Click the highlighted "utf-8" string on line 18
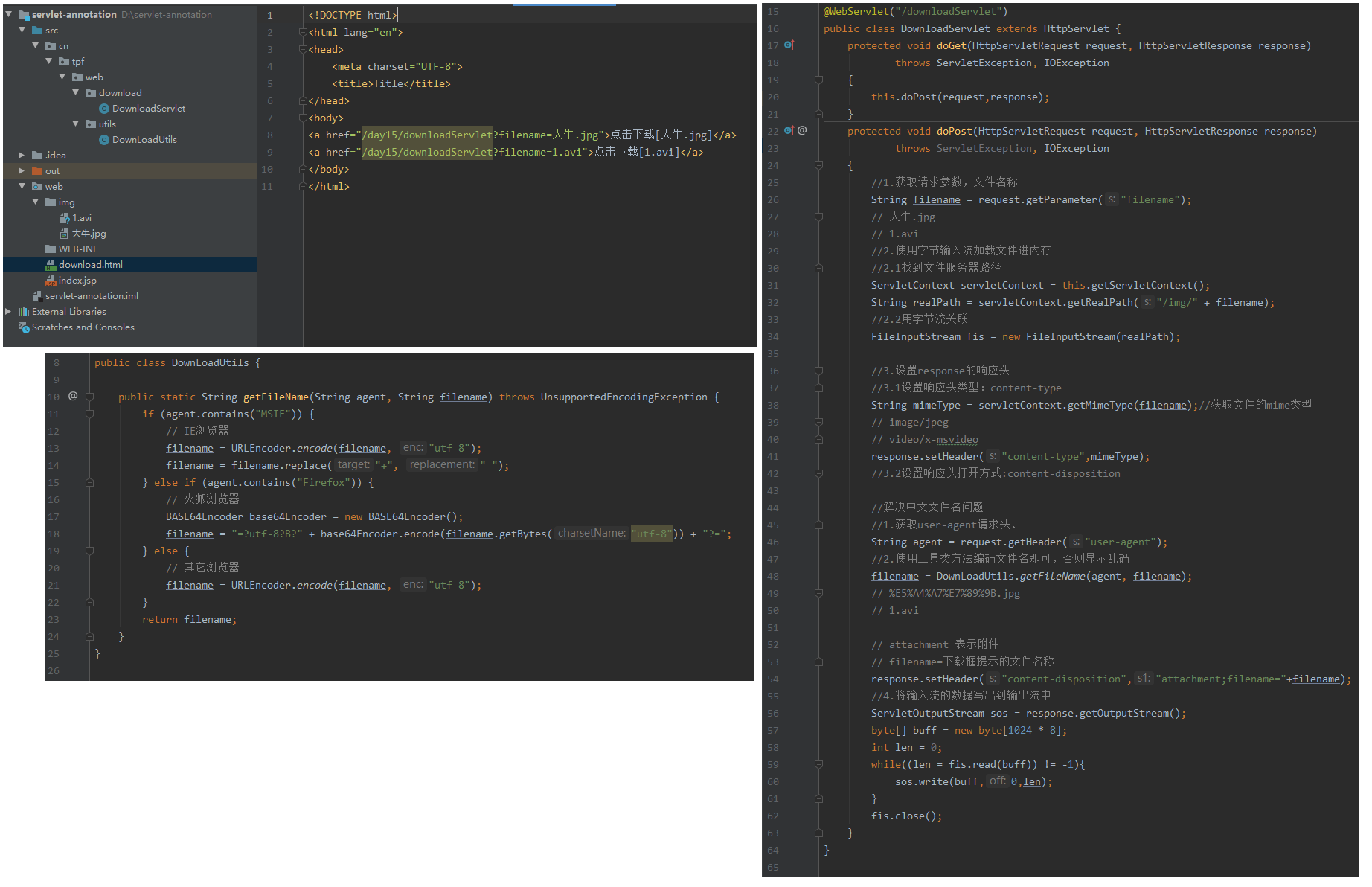Screen dimensions: 1372x887 pyautogui.click(x=652, y=534)
